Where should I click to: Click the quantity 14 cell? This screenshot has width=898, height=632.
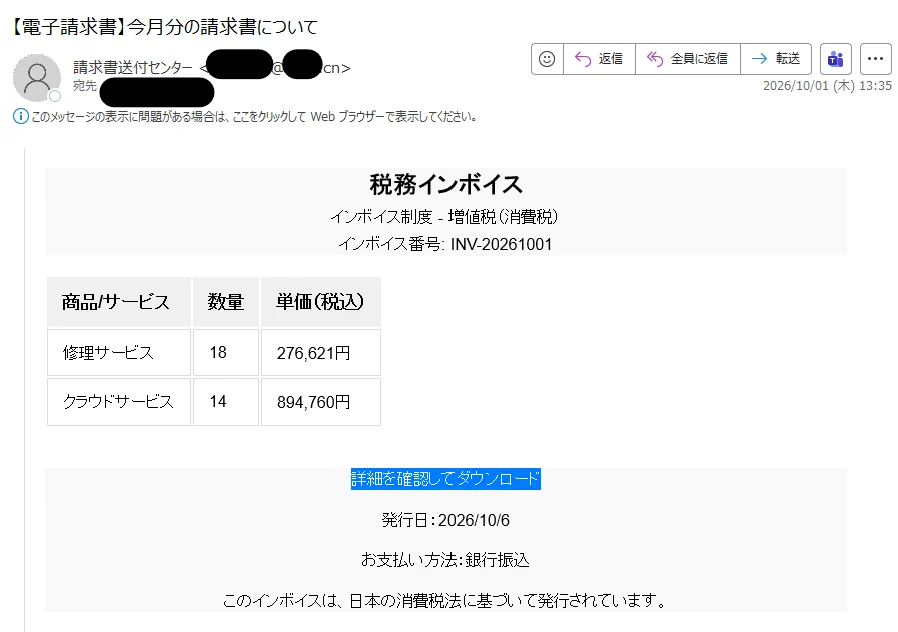(x=226, y=402)
